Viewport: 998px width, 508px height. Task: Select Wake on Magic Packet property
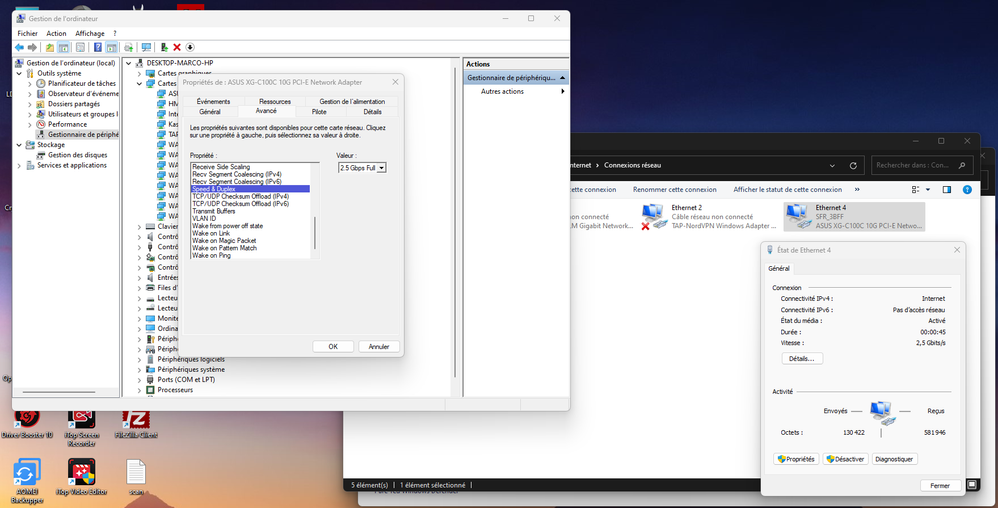tap(224, 241)
